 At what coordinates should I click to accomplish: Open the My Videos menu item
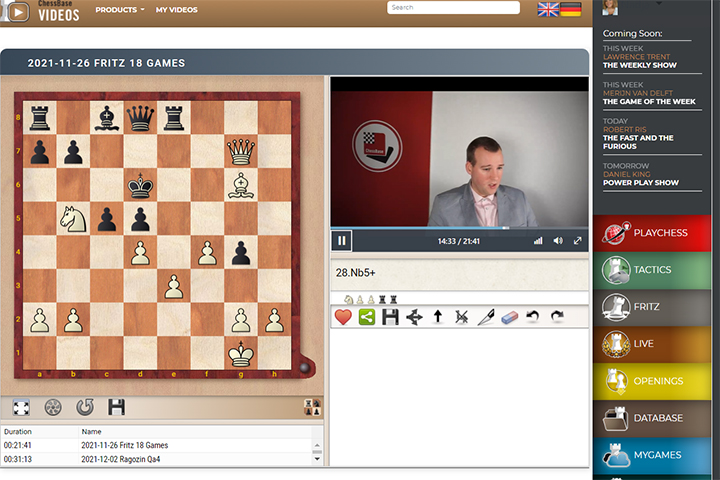pyautogui.click(x=176, y=10)
